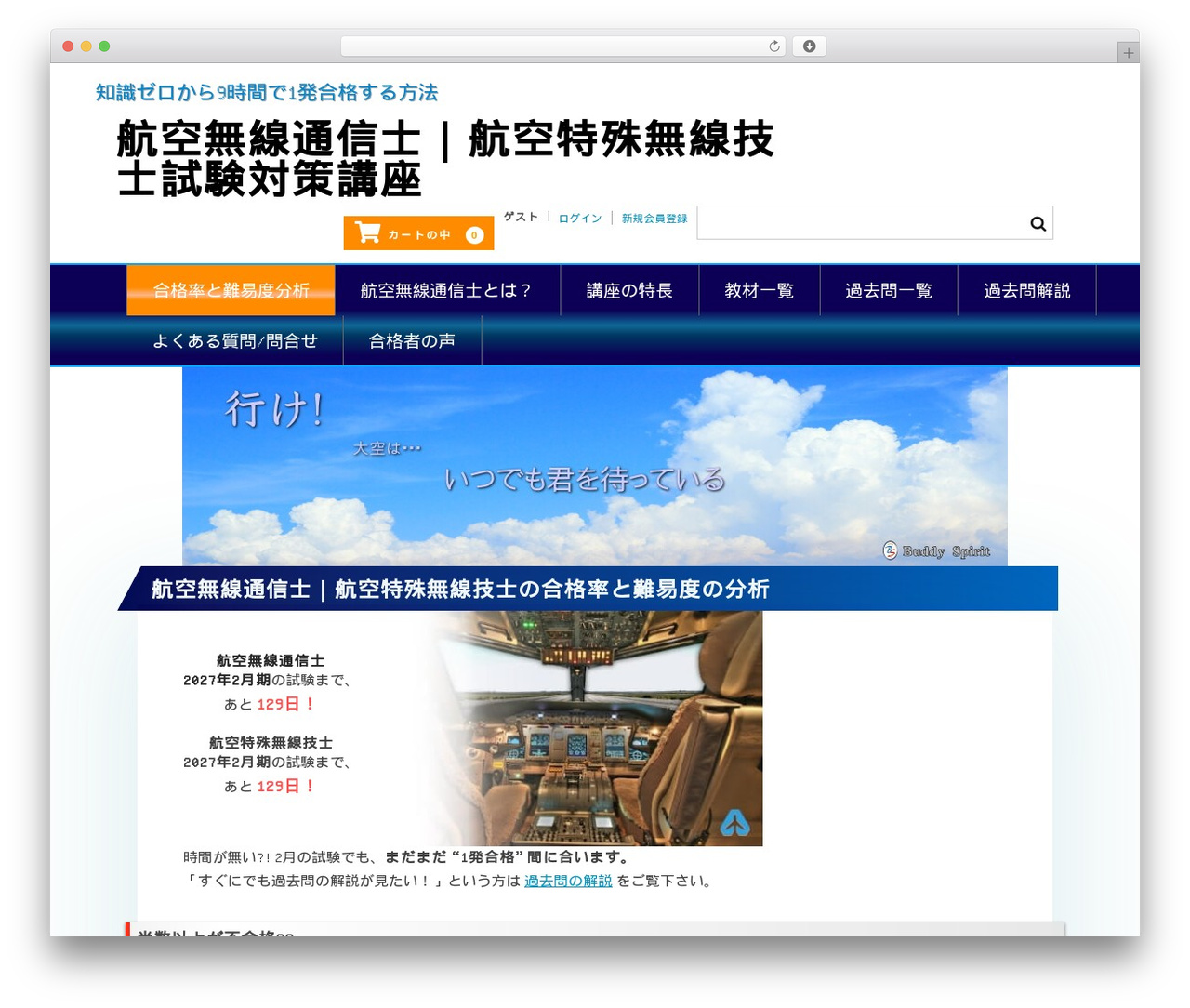The image size is (1190, 1008).
Task: Click the 航空特殊無線技士 countdown title
Action: pyautogui.click(x=271, y=742)
